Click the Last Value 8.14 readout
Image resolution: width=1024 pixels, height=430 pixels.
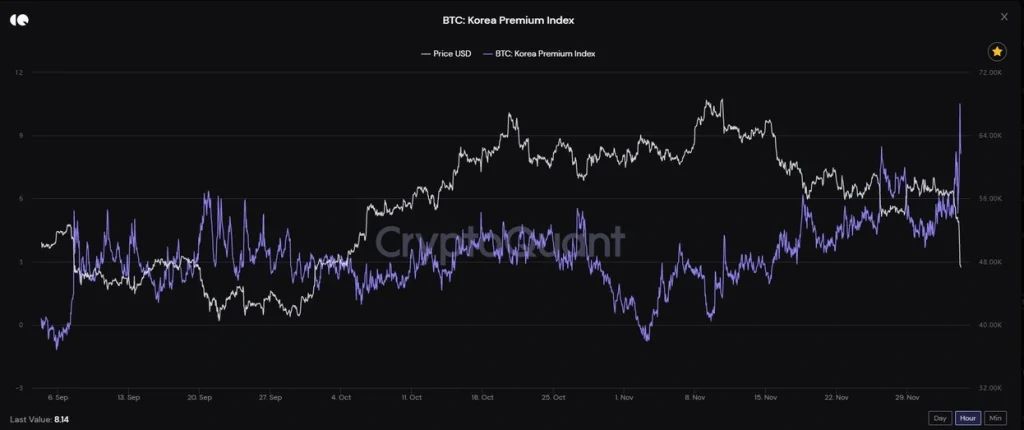click(x=34, y=419)
